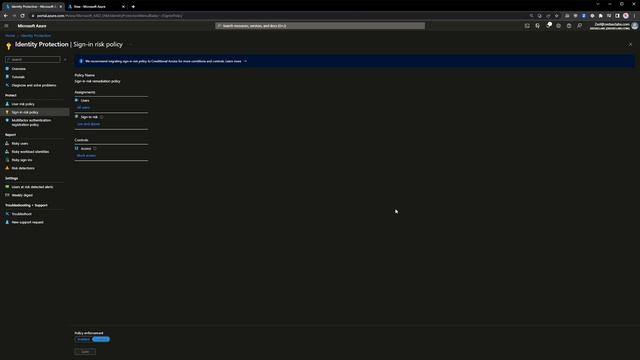Image resolution: width=640 pixels, height=360 pixels.
Task: Click the Microsoft Azure home label
Action: (32, 26)
